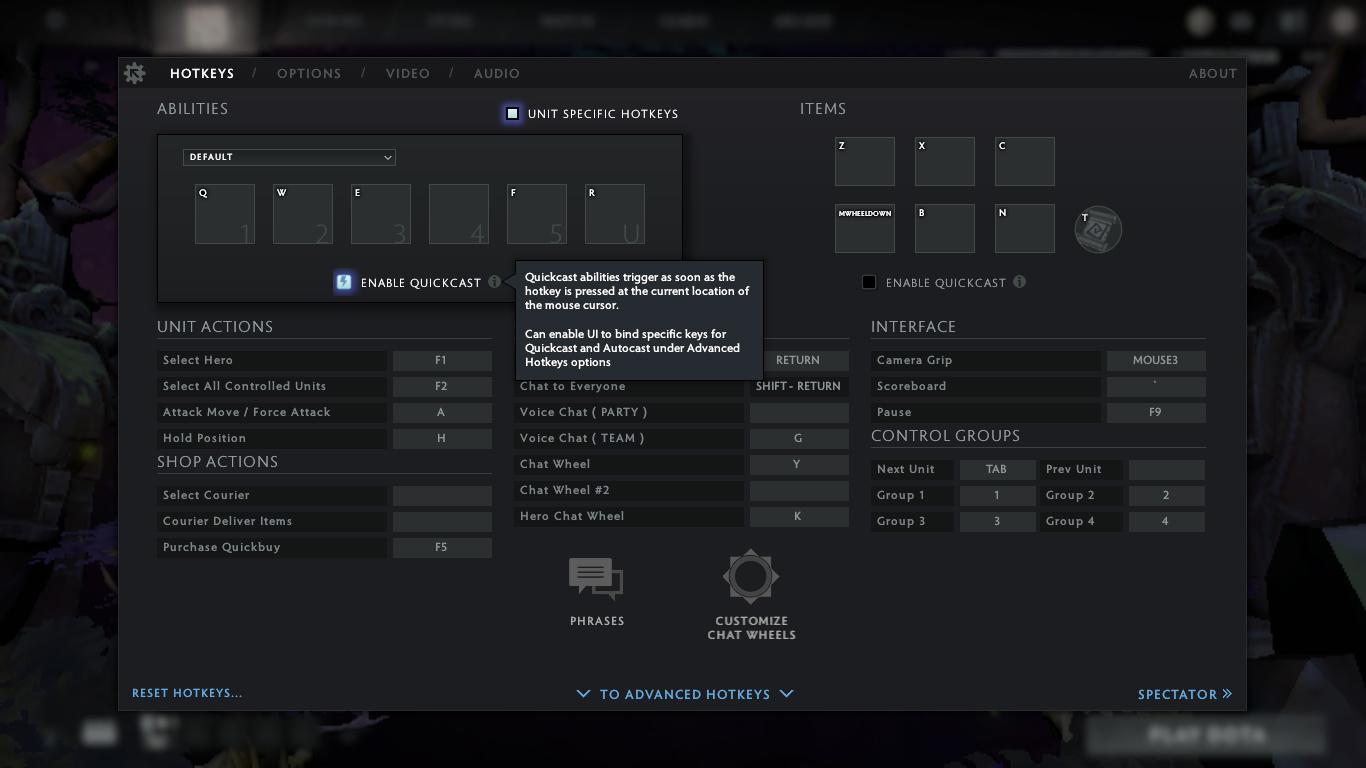
Task: Select the E ability hotkey slot
Action: coord(381,214)
